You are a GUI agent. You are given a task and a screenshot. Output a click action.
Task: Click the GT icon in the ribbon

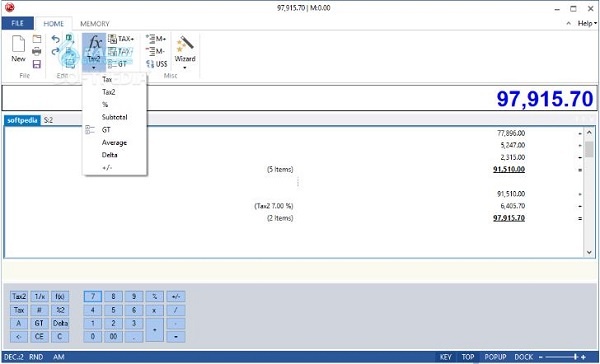[117, 64]
